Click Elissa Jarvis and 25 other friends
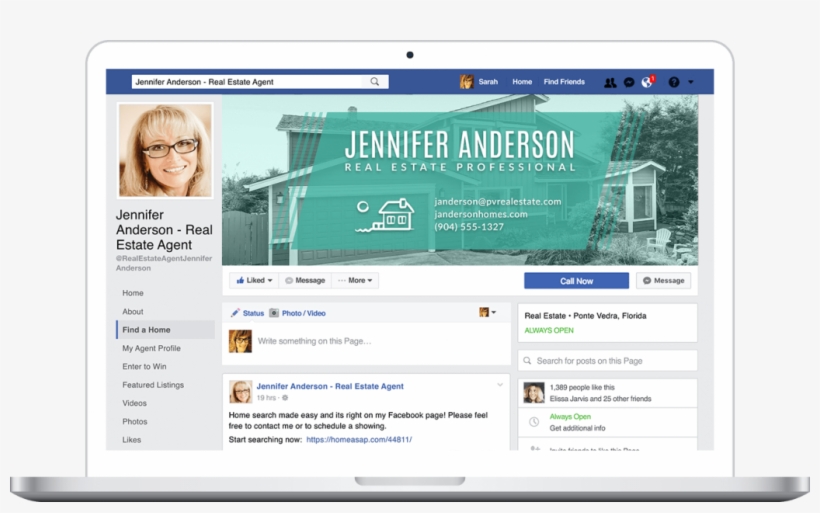The image size is (820, 513). 600,398
